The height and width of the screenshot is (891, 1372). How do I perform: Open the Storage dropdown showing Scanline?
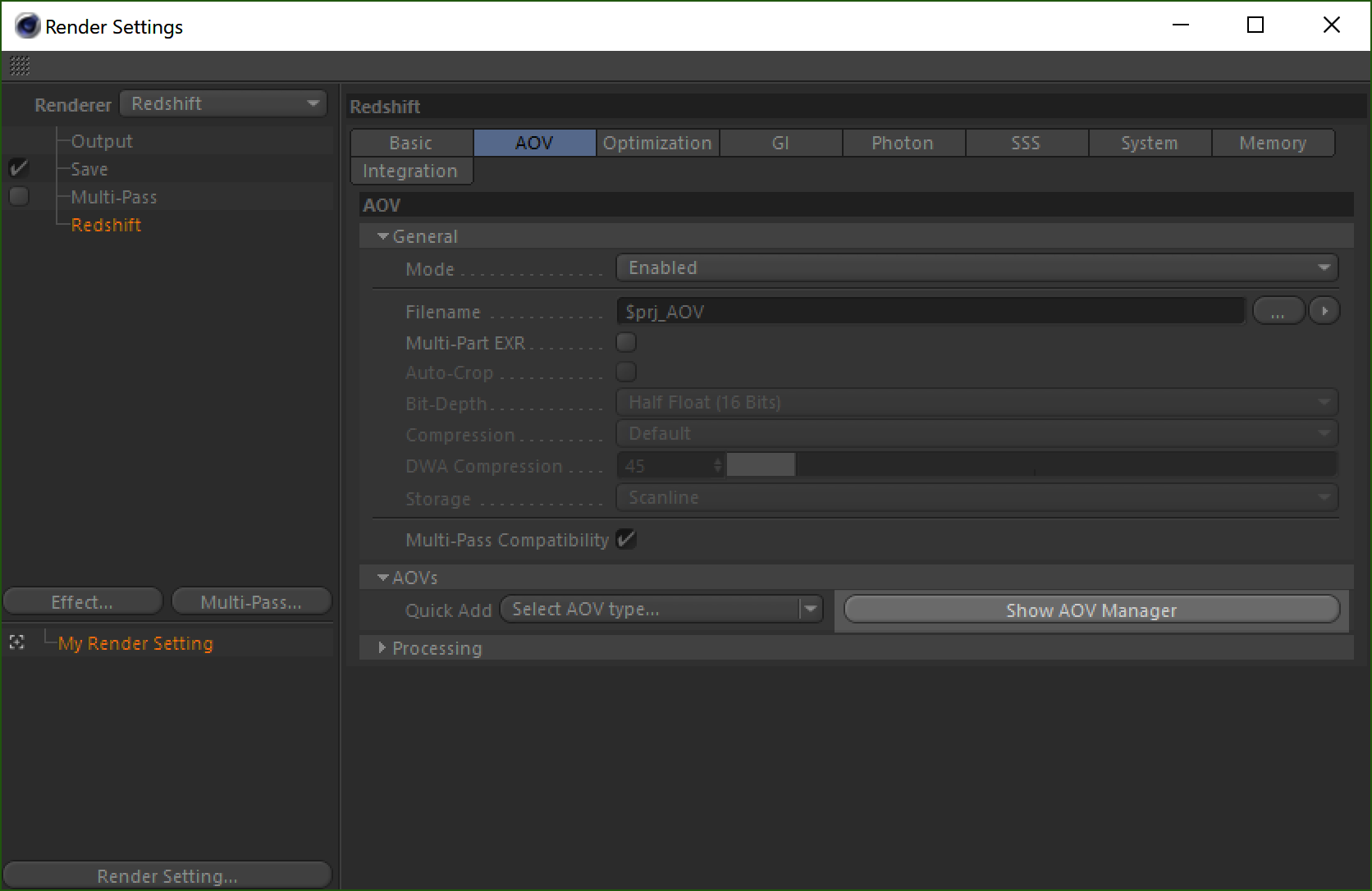click(x=976, y=497)
